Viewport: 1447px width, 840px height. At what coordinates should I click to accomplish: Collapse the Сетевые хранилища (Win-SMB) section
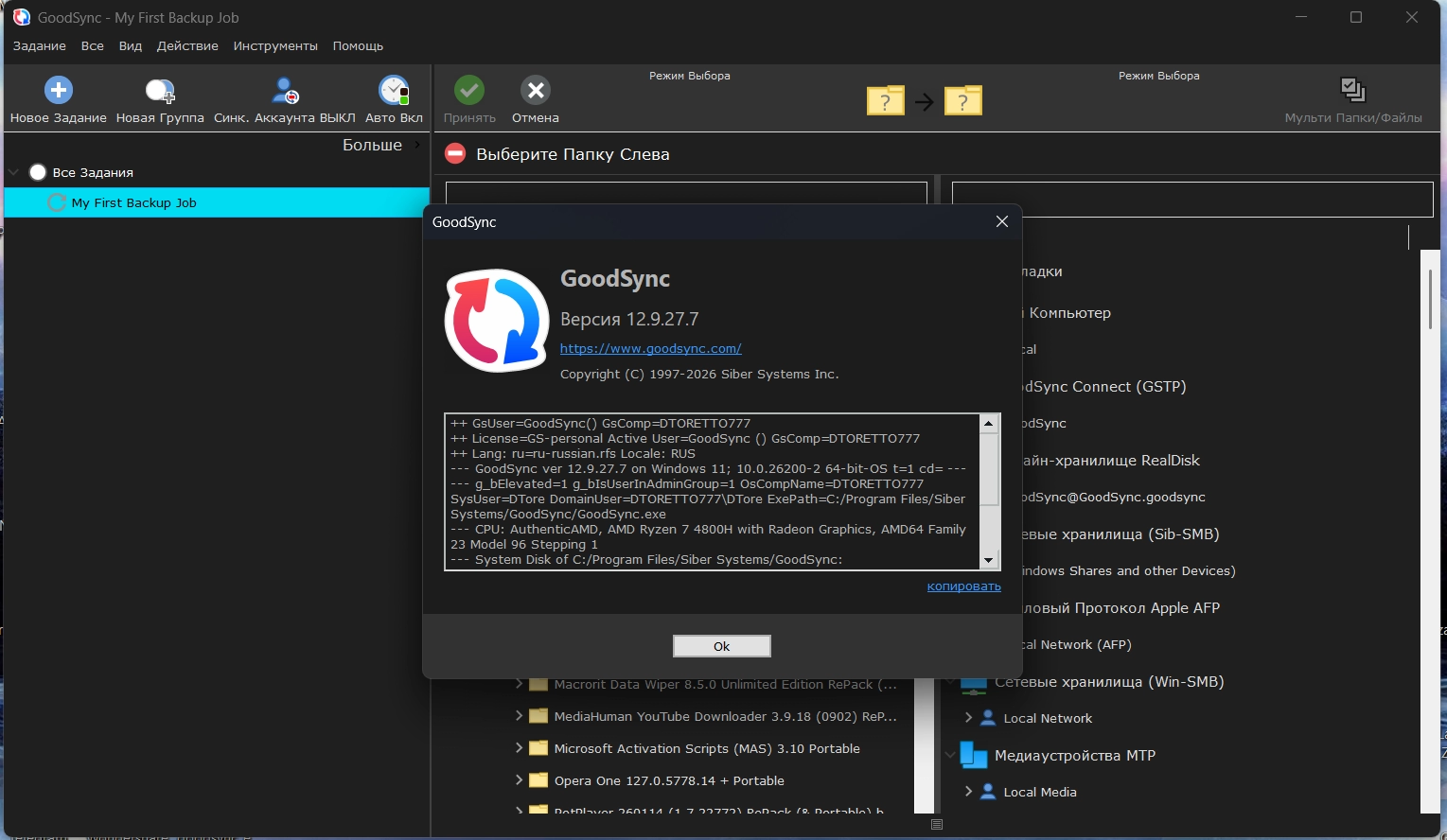pyautogui.click(x=950, y=682)
